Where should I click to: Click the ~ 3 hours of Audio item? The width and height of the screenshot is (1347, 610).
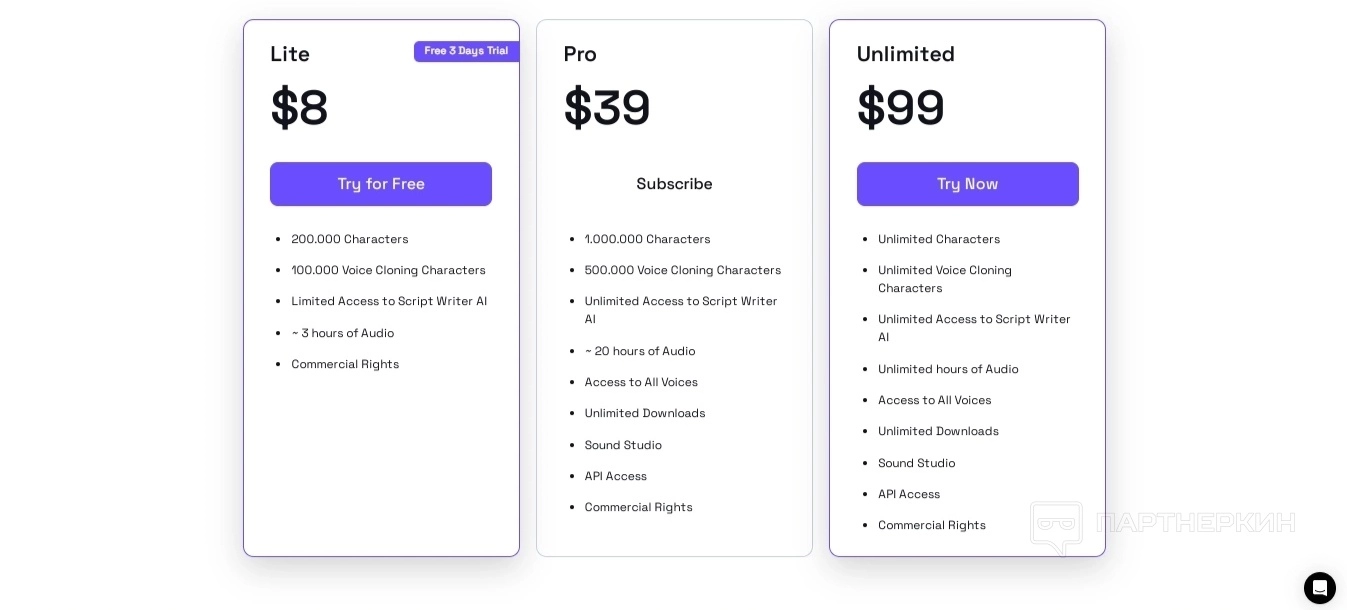click(342, 333)
